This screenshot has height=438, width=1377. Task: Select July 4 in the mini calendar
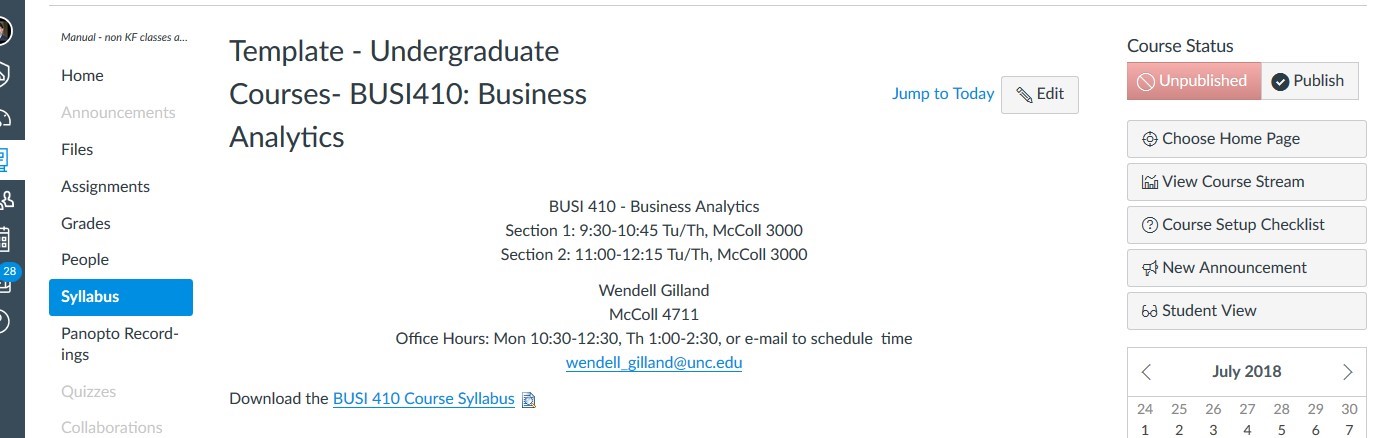pyautogui.click(x=1247, y=430)
